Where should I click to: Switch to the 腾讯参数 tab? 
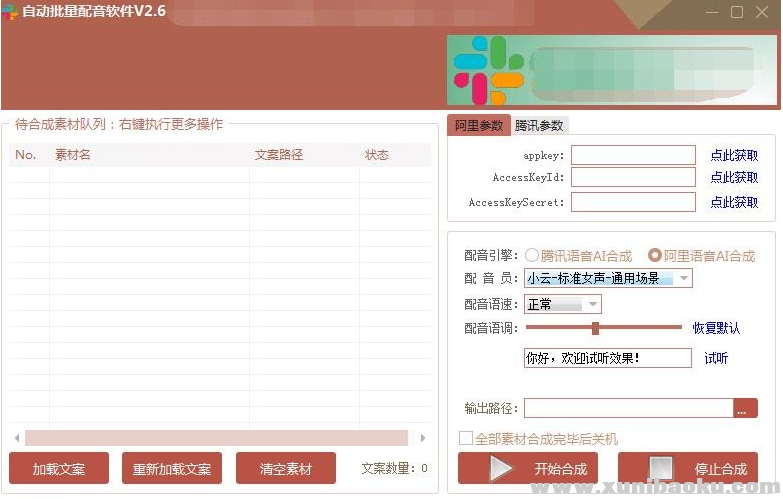(x=539, y=126)
